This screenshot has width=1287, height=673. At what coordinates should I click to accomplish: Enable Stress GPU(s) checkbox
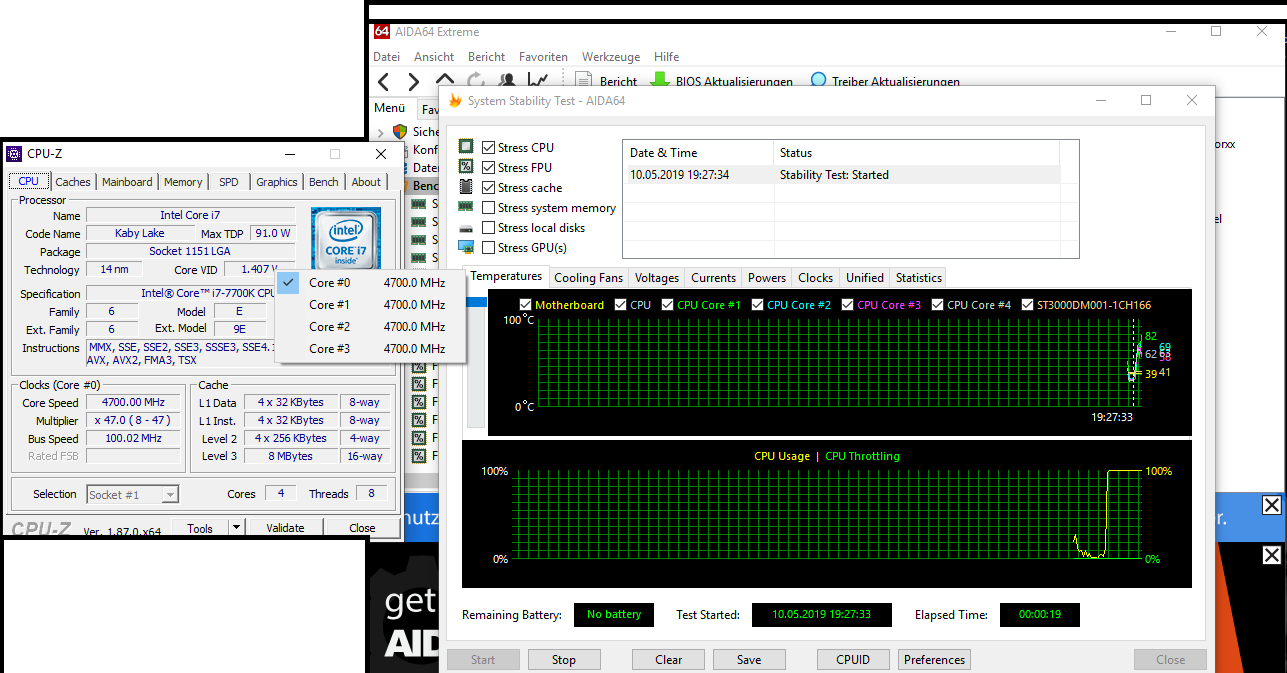(488, 248)
